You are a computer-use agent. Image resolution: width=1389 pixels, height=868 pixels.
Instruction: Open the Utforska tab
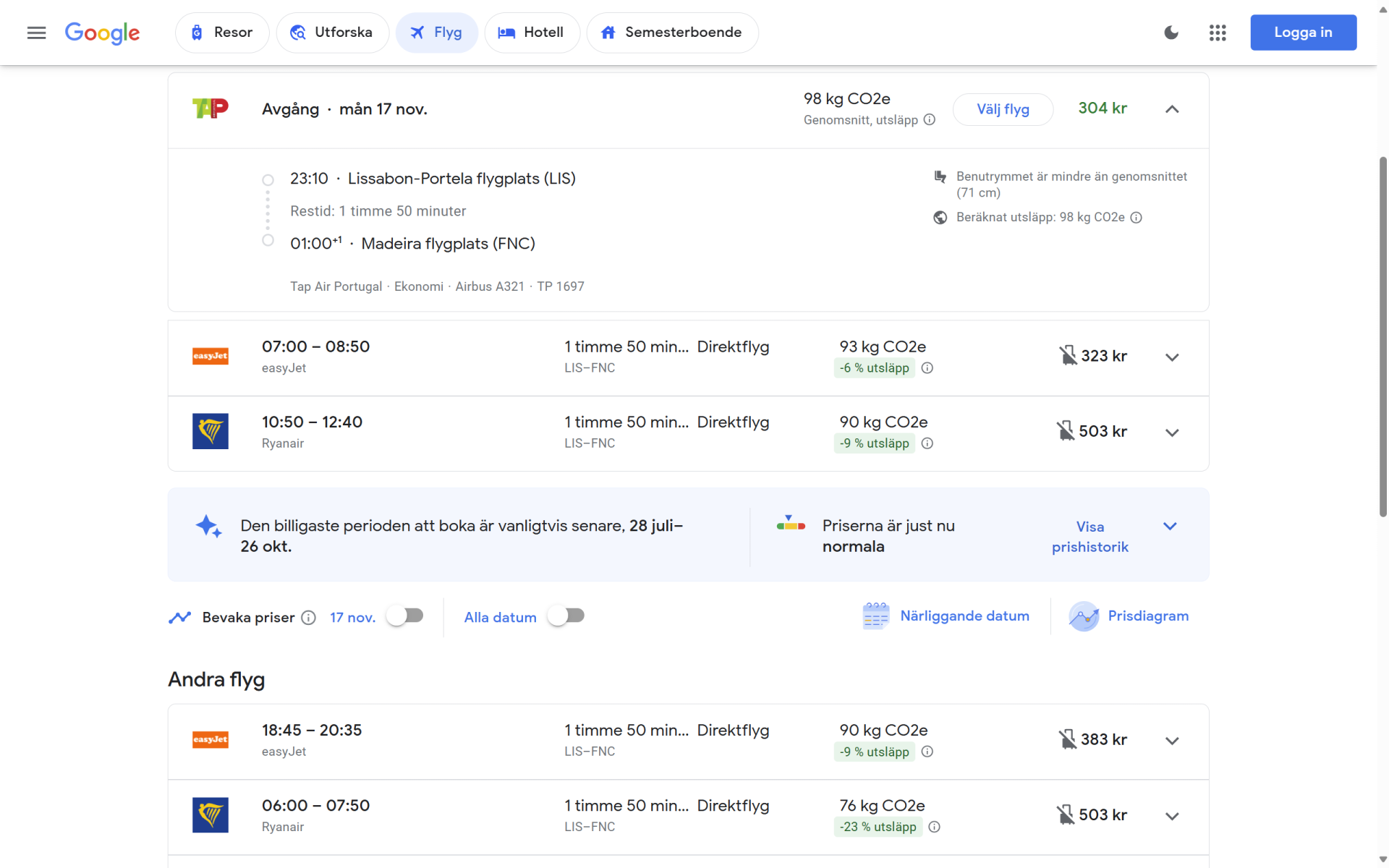coord(332,33)
